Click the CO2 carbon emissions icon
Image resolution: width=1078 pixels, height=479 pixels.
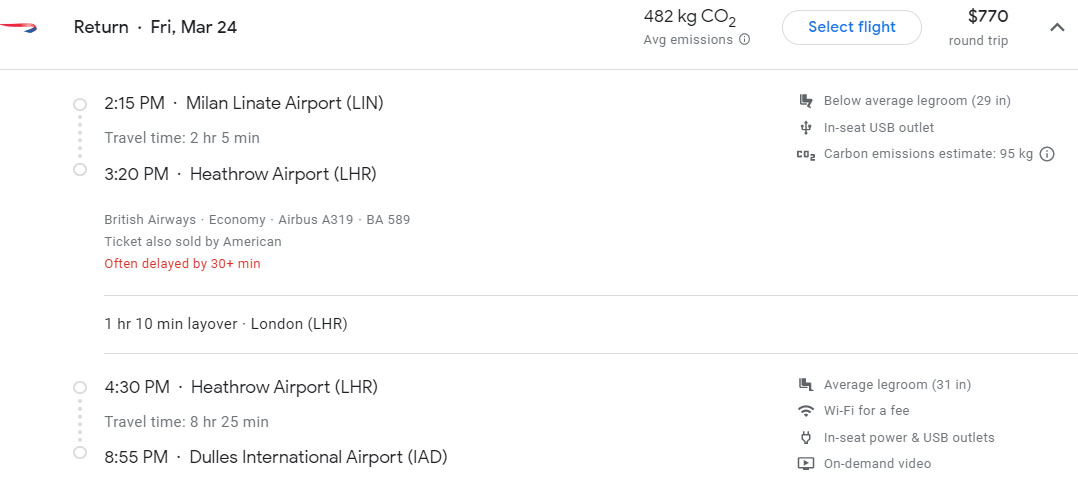click(x=806, y=155)
